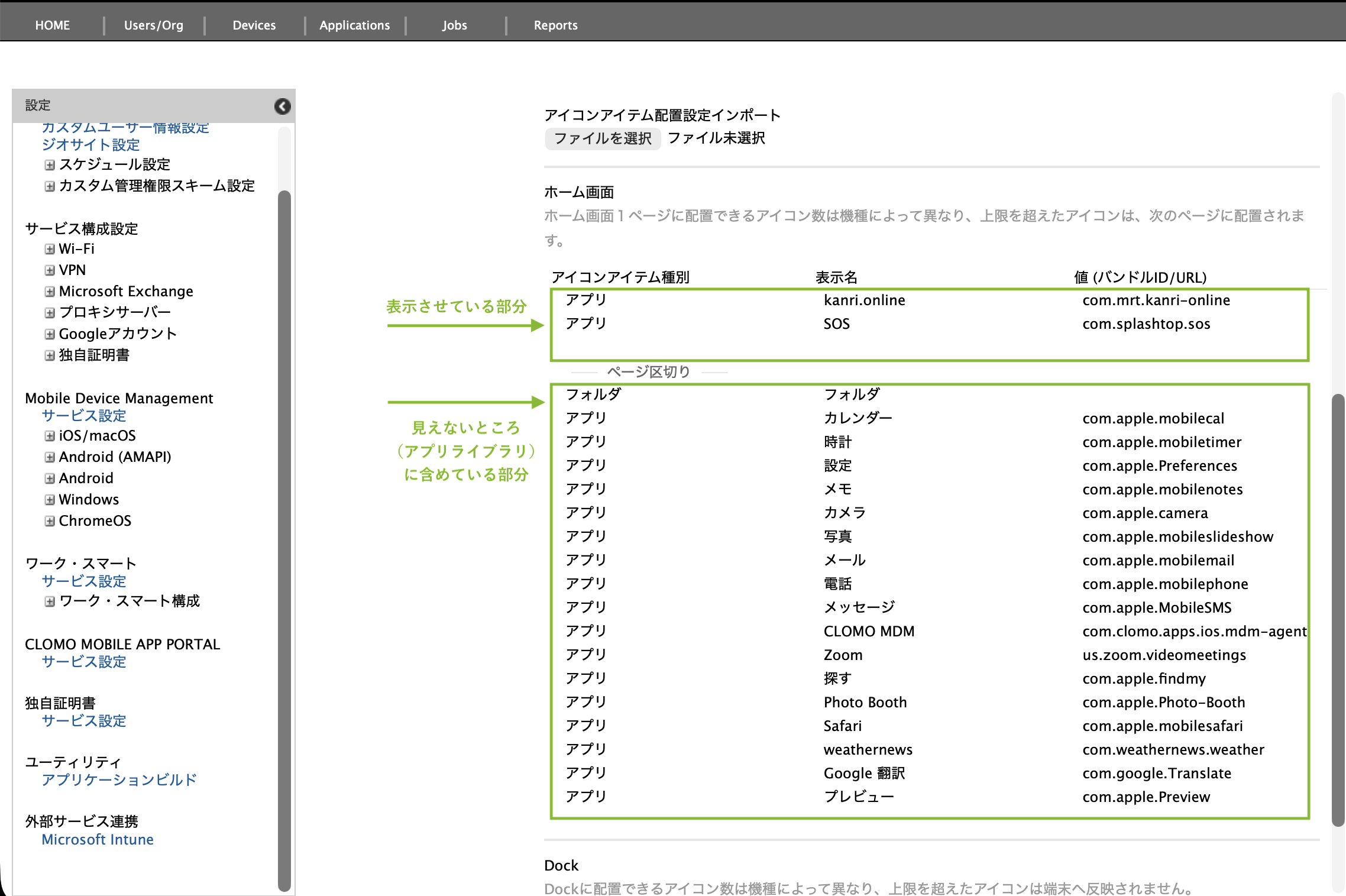Viewport: 1346px width, 896px height.
Task: Expand the Googleアカウント plus icon
Action: 50,334
